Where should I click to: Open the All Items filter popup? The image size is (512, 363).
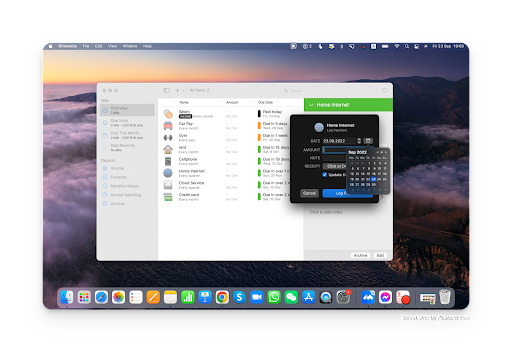(x=199, y=90)
